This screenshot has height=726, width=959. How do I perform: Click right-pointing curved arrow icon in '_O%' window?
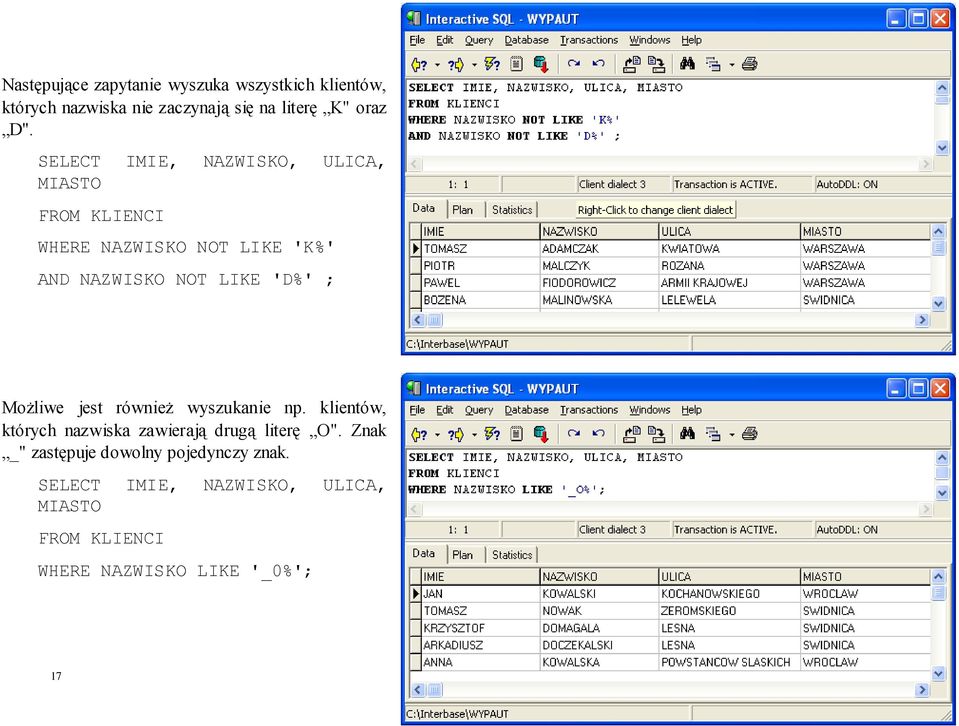click(574, 434)
